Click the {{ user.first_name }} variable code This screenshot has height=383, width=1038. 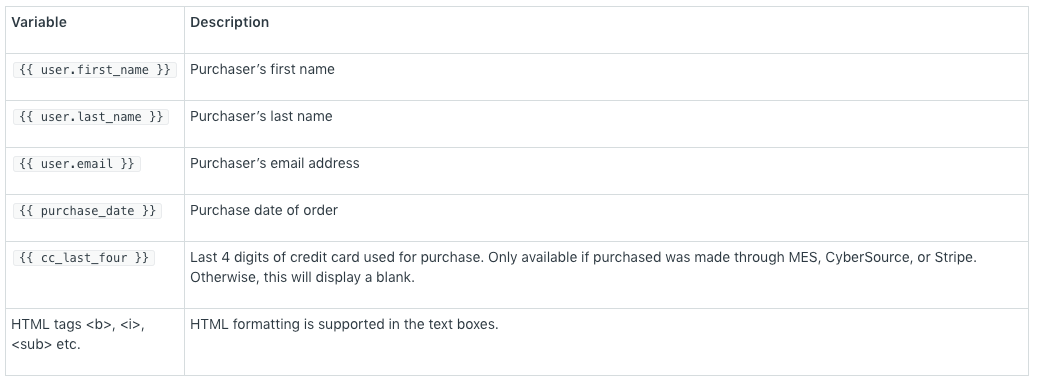coord(95,69)
